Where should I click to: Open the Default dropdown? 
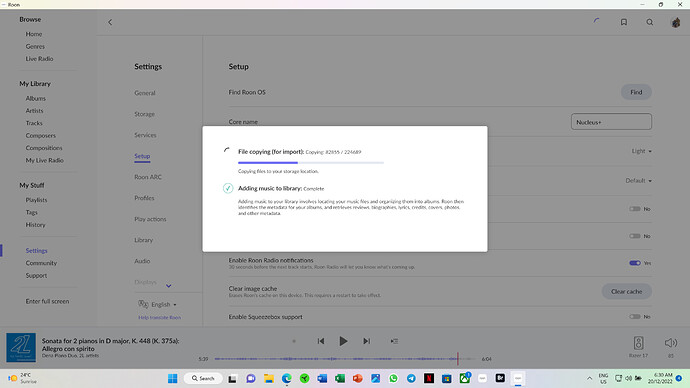point(639,180)
